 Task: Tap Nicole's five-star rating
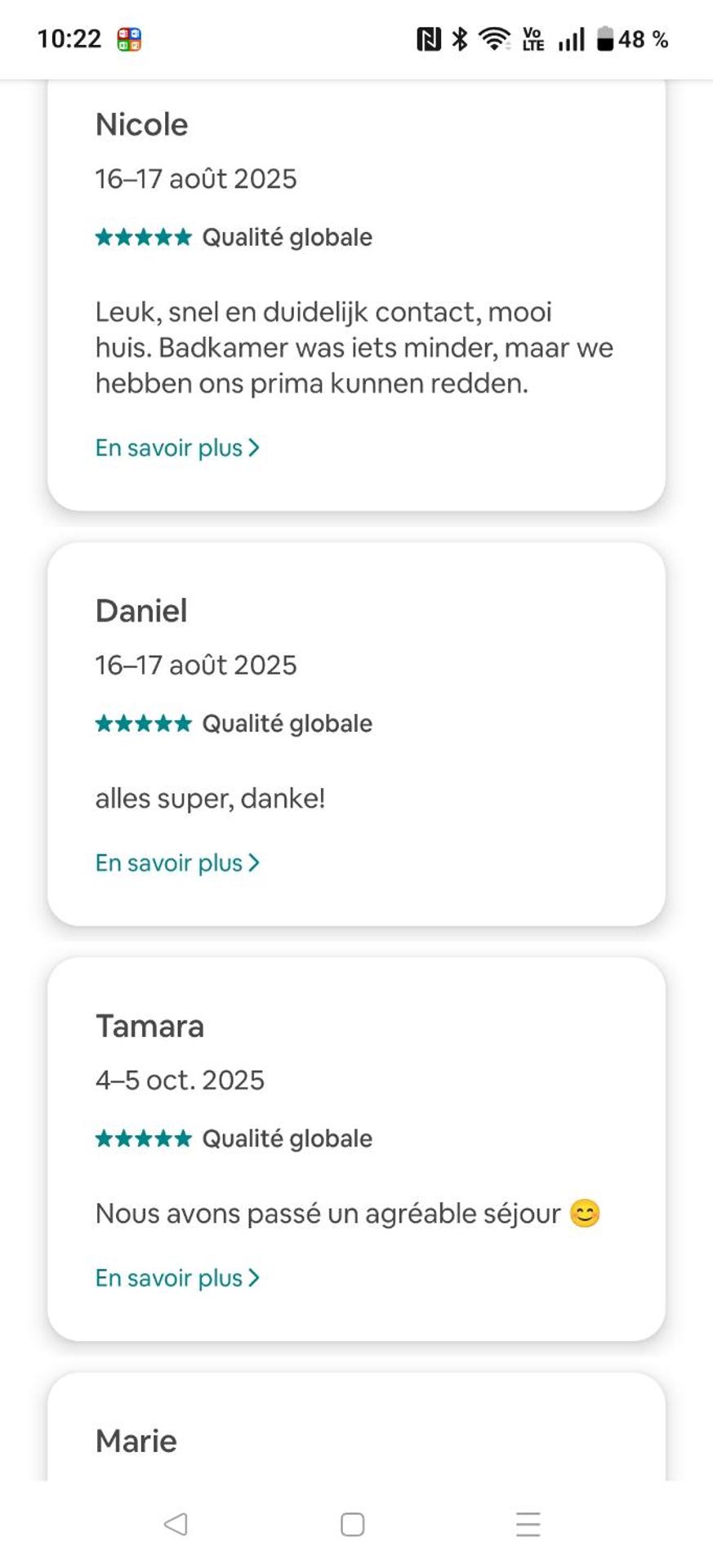point(144,237)
